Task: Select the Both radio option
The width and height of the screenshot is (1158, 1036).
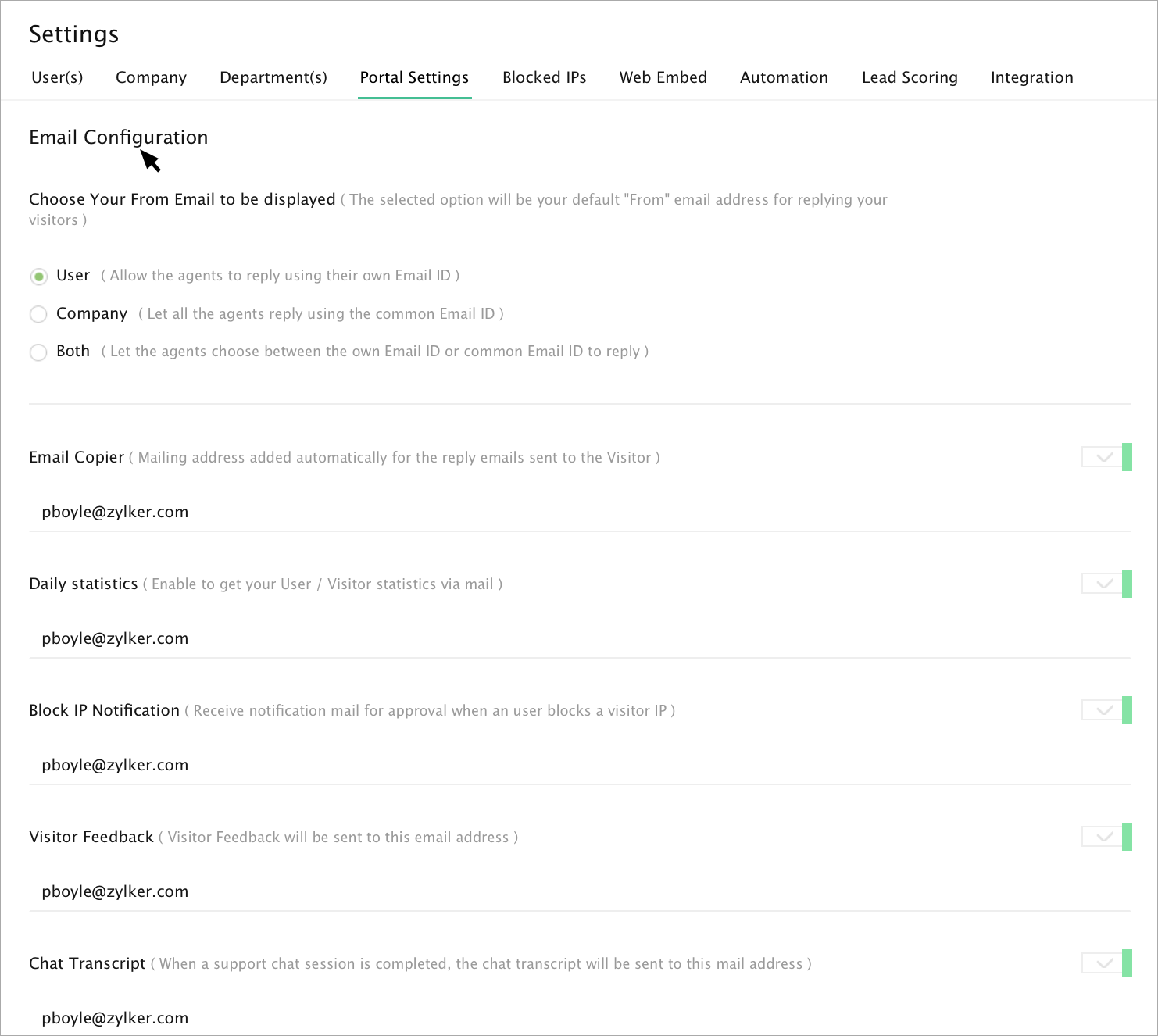Action: tap(38, 352)
